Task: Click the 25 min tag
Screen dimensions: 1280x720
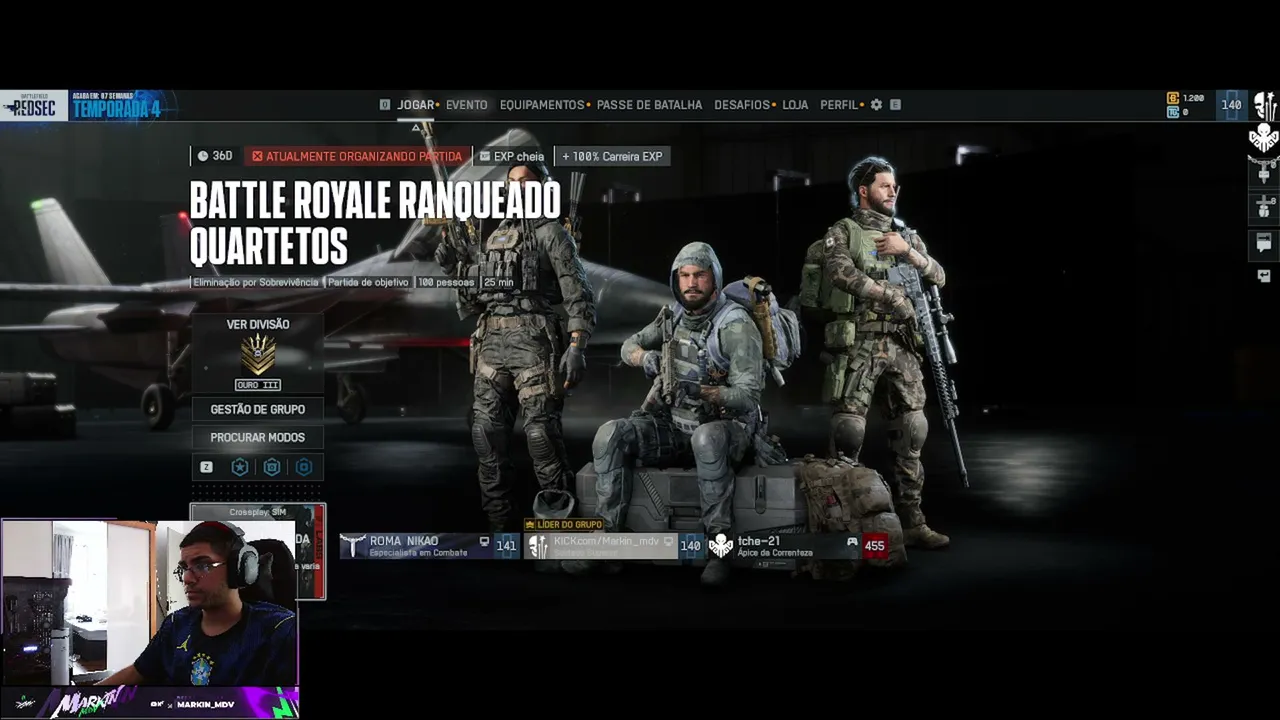Action: click(498, 283)
